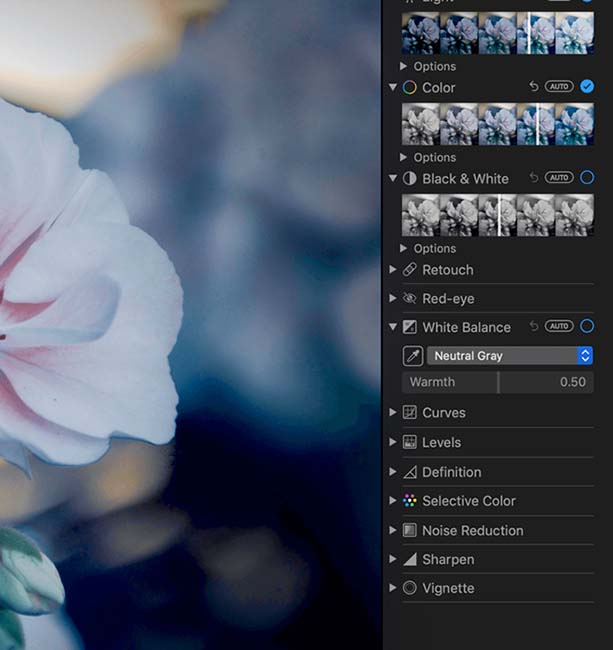The image size is (613, 650).
Task: Select the Retouch bandage icon
Action: [x=409, y=270]
